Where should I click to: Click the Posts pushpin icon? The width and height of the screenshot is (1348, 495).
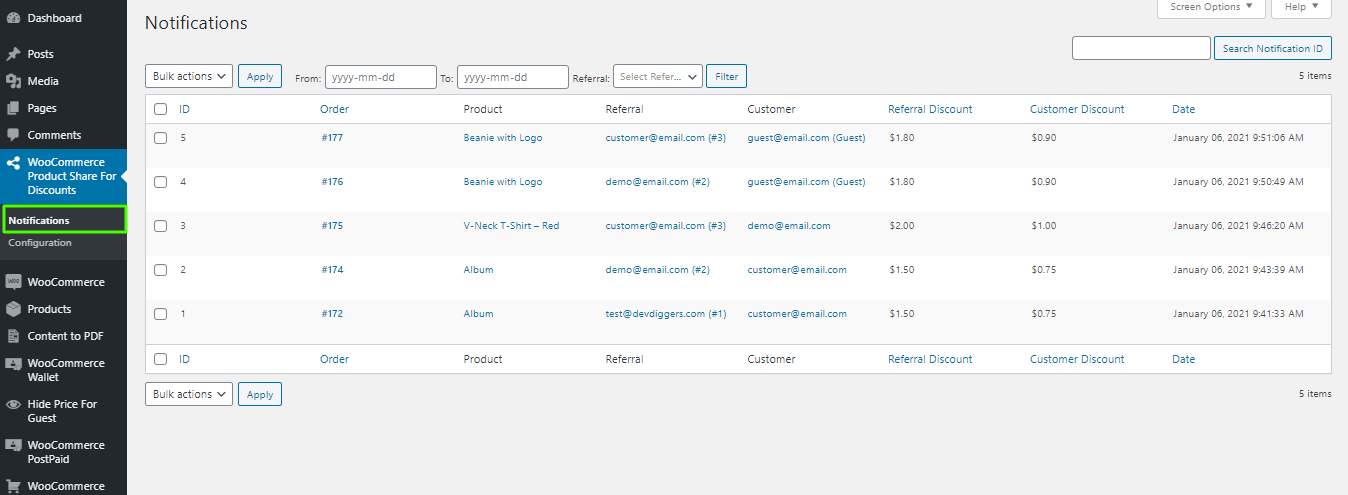click(14, 54)
